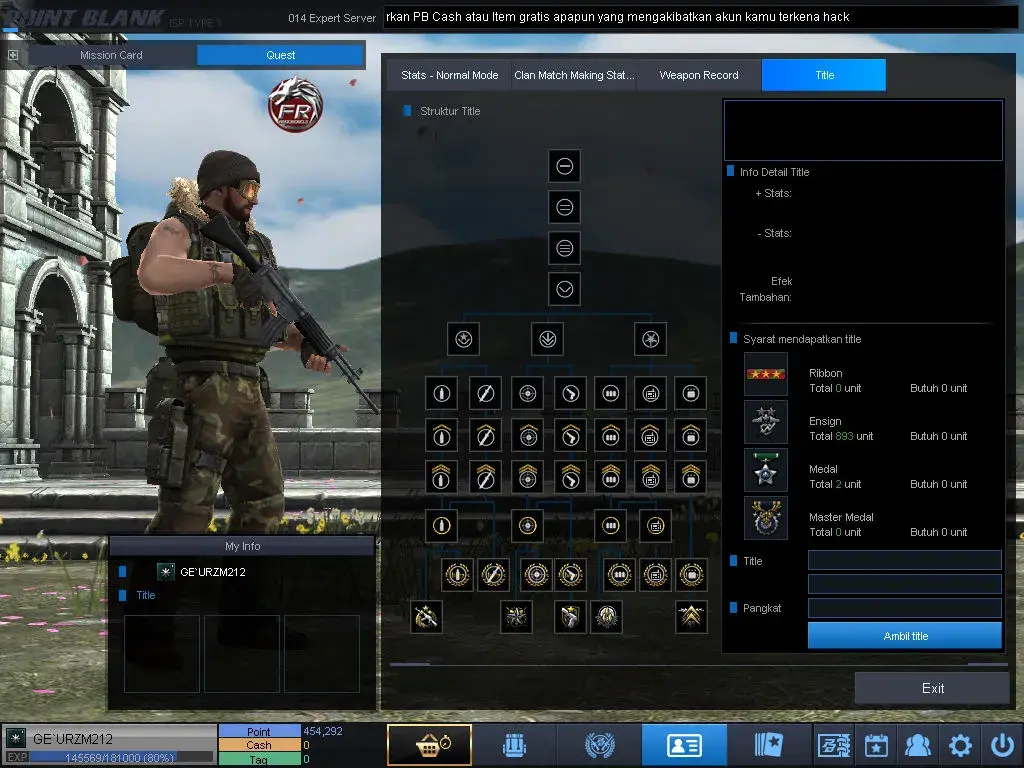Open the coupon ticket icon
1024x768 pixels.
pyautogui.click(x=834, y=744)
